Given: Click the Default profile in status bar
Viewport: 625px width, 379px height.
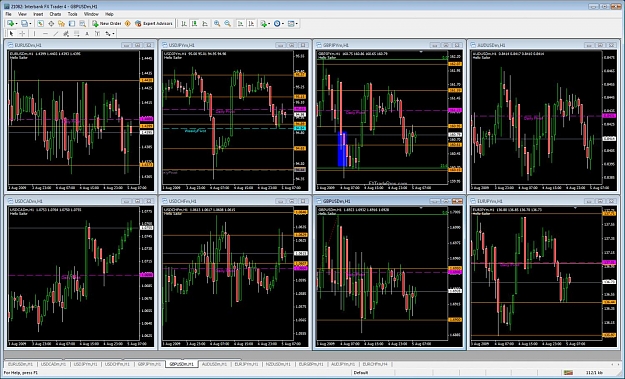Looking at the screenshot, I should click(361, 373).
